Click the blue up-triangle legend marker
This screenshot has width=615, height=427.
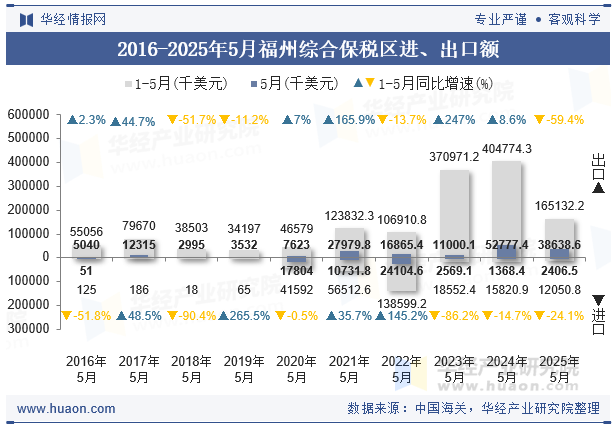pyautogui.click(x=358, y=83)
